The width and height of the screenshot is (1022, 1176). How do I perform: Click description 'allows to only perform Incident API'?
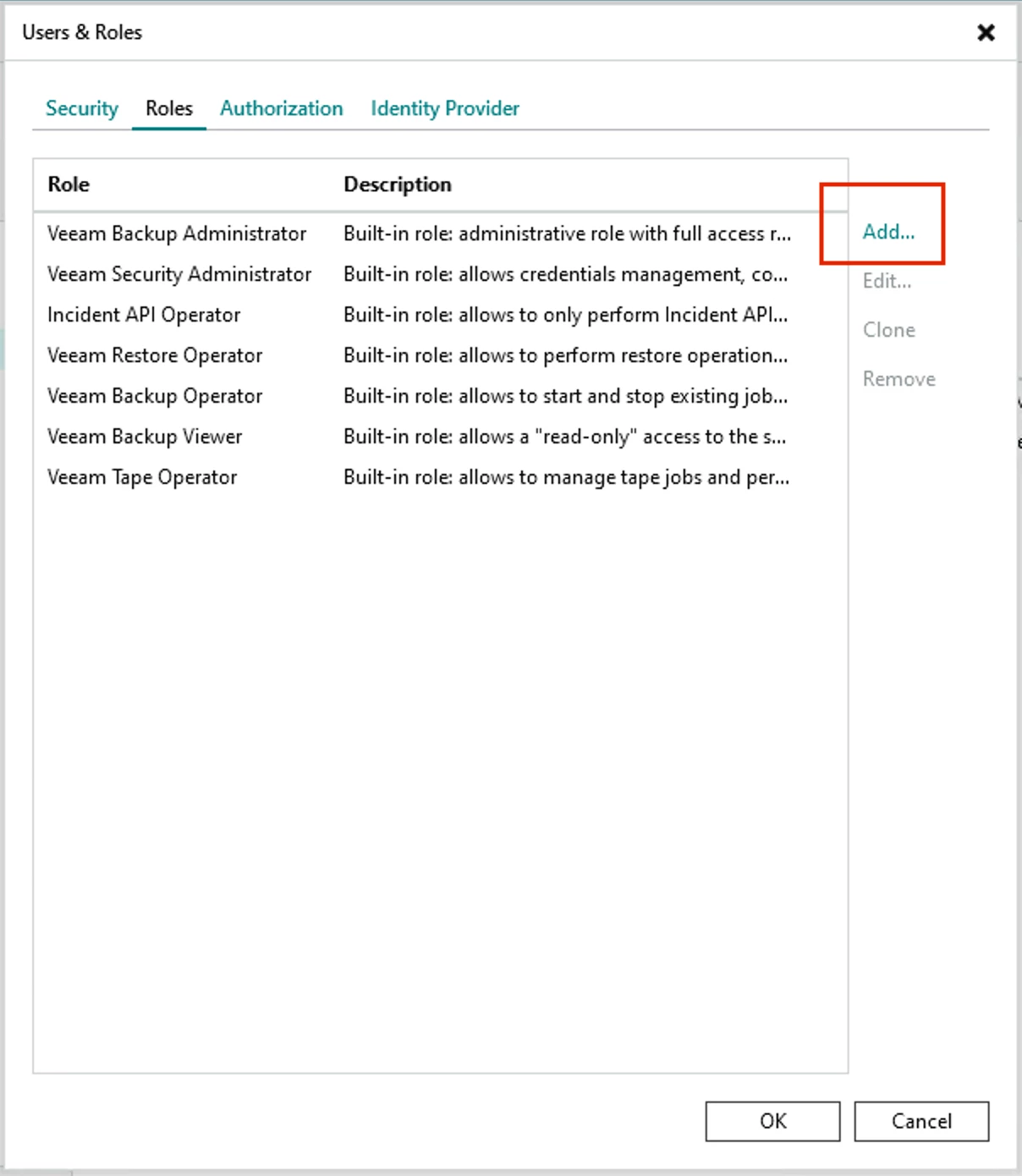(566, 315)
